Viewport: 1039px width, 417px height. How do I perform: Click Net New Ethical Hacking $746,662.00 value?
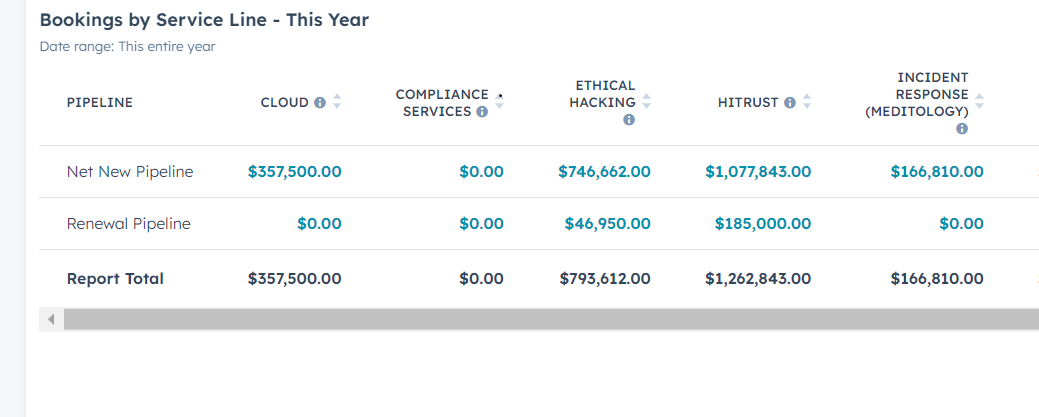tap(604, 172)
